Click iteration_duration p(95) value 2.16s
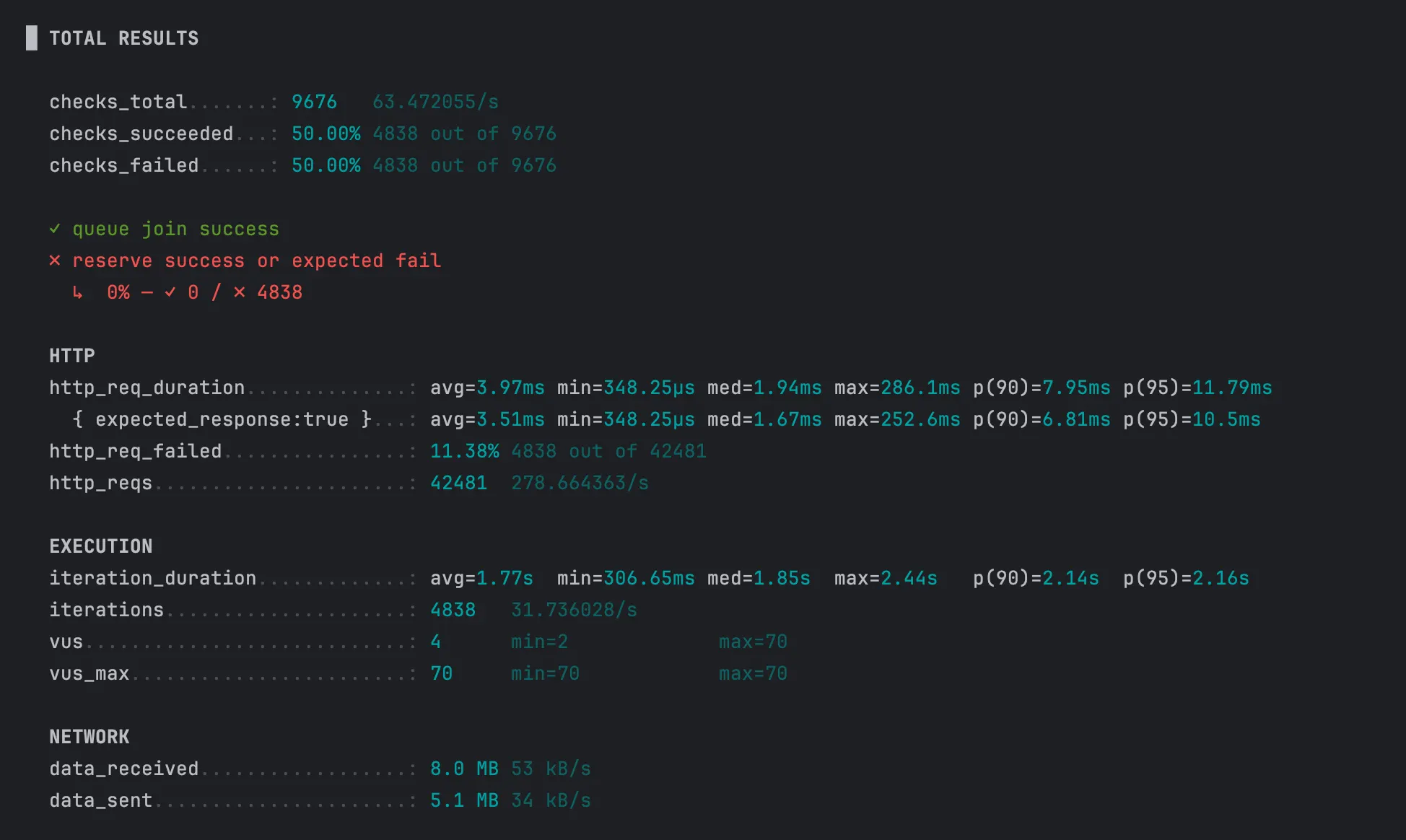Image resolution: width=1406 pixels, height=840 pixels. point(1221,578)
